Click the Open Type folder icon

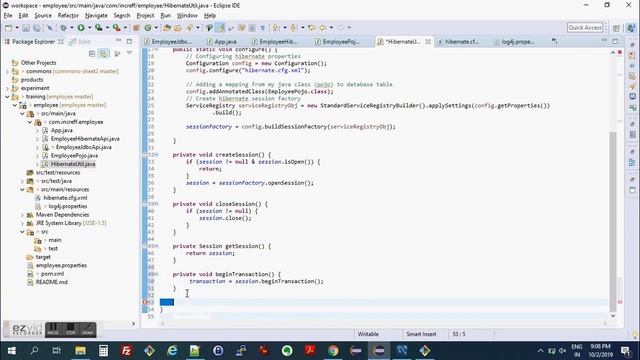pos(167,28)
